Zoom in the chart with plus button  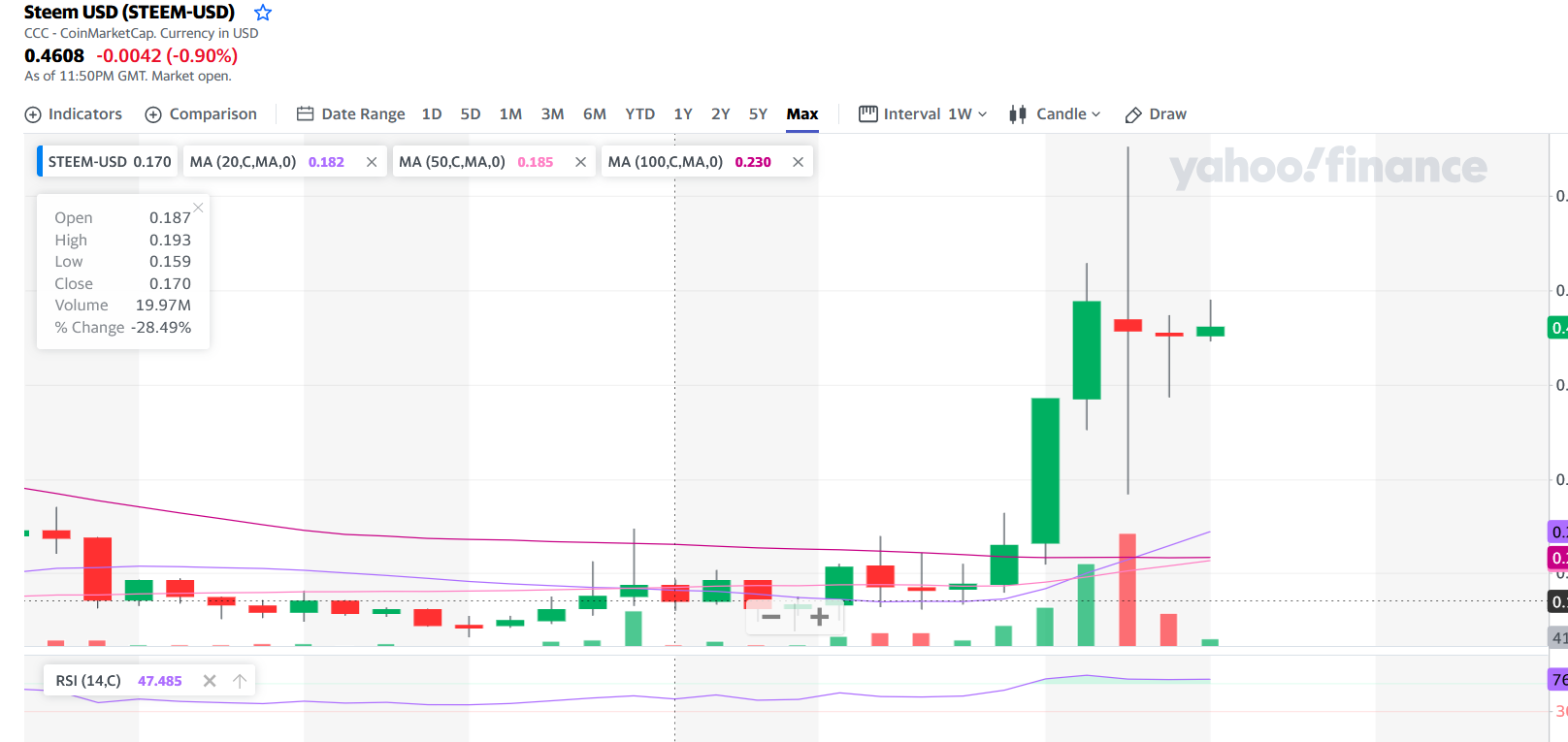820,617
